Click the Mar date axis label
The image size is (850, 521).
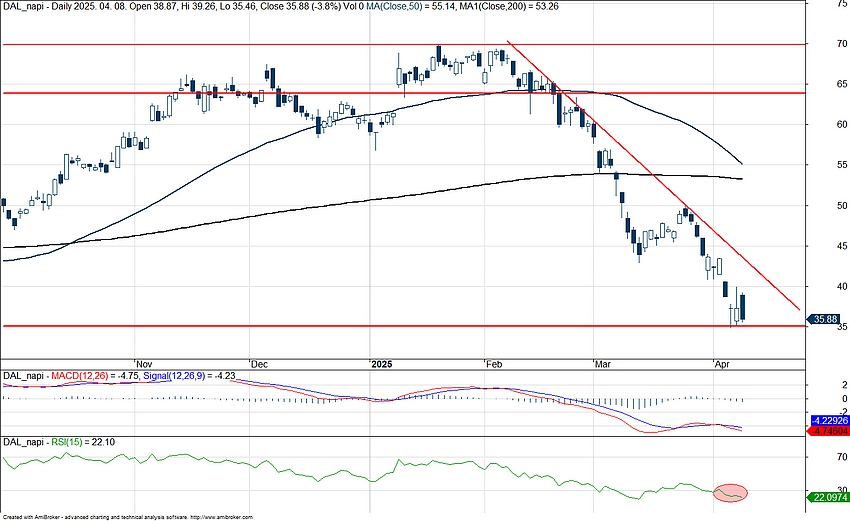tap(603, 364)
